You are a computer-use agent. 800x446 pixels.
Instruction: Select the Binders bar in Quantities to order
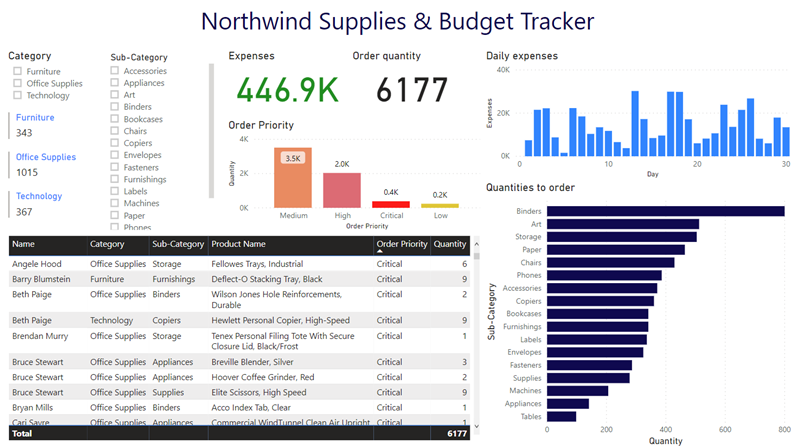click(665, 211)
